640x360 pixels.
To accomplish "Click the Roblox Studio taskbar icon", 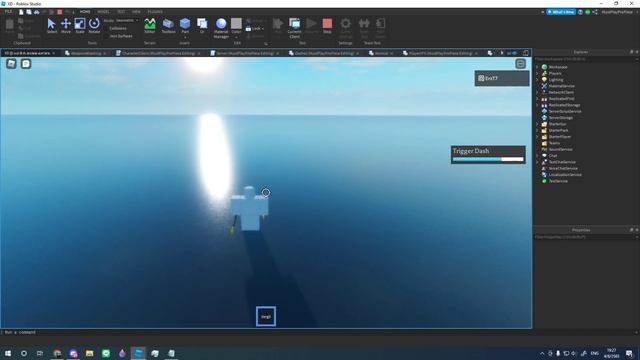I will pyautogui.click(x=138, y=353).
